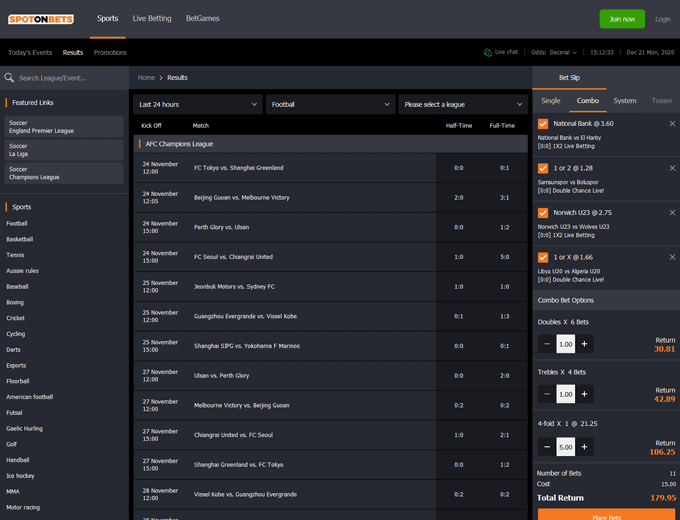
Task: Select Tennis in the Sports list
Action: pos(15,255)
